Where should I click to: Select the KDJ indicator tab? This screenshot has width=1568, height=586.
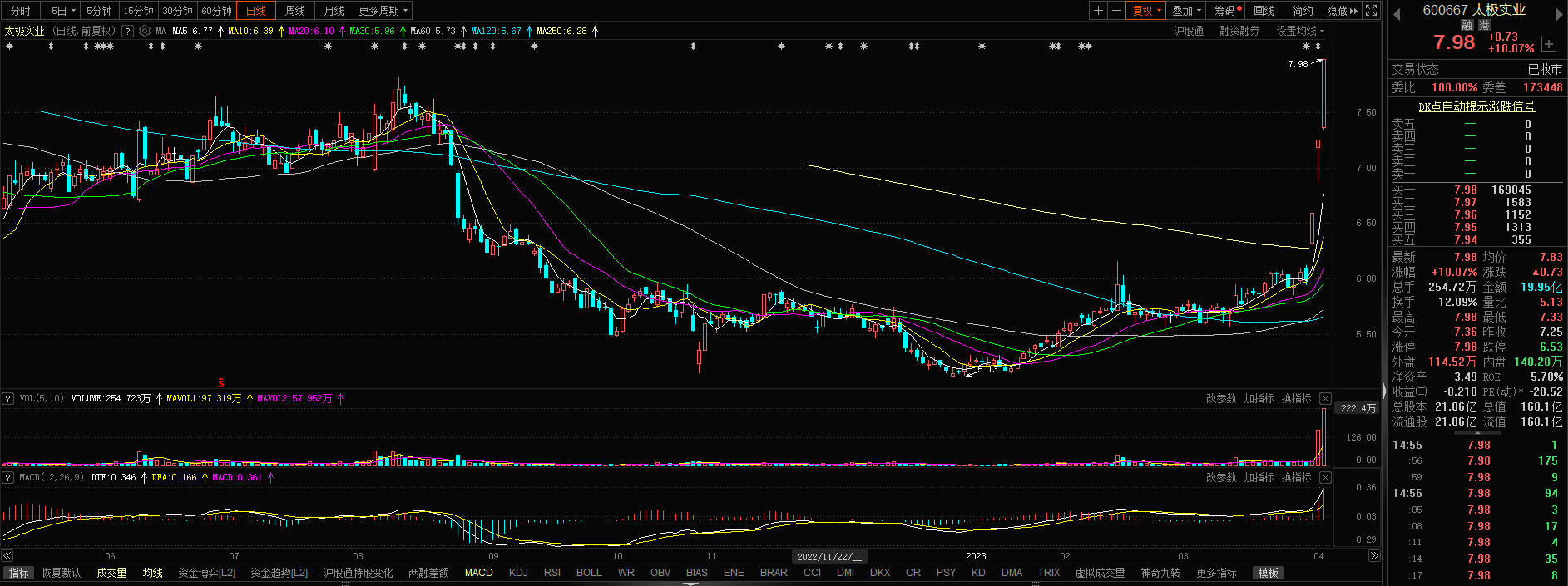(x=518, y=573)
